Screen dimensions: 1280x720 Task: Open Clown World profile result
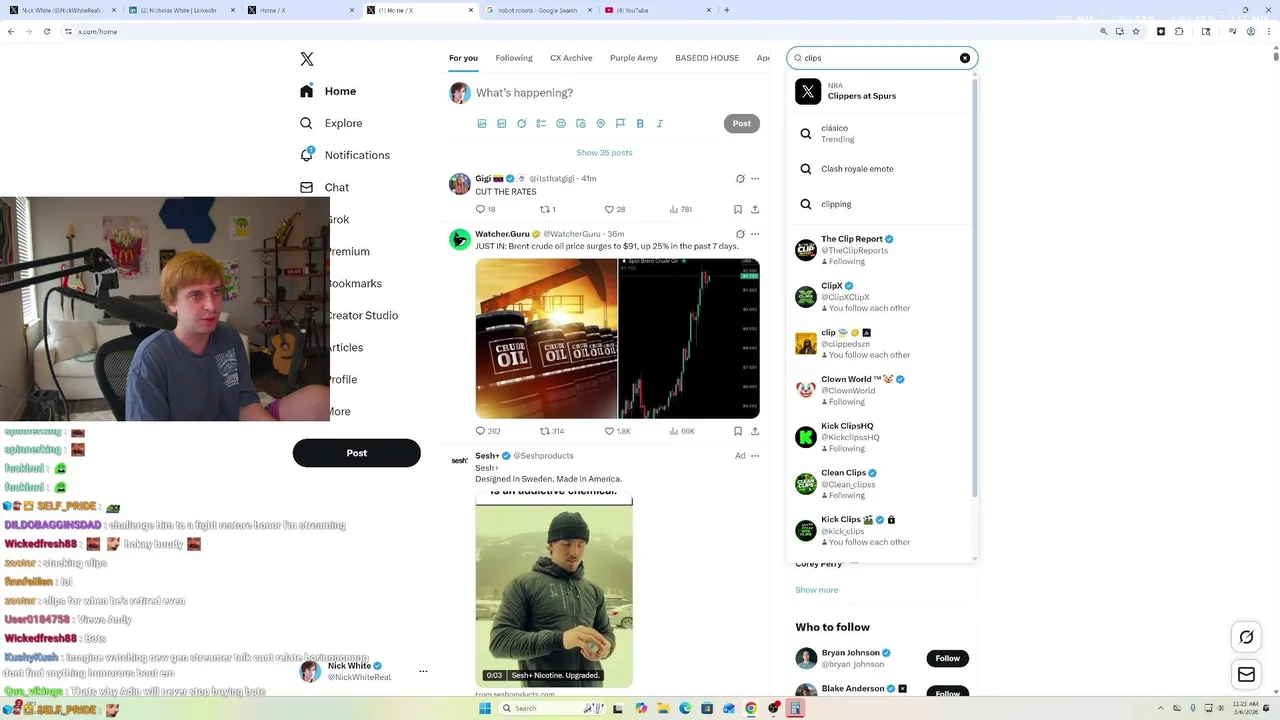pyautogui.click(x=879, y=390)
